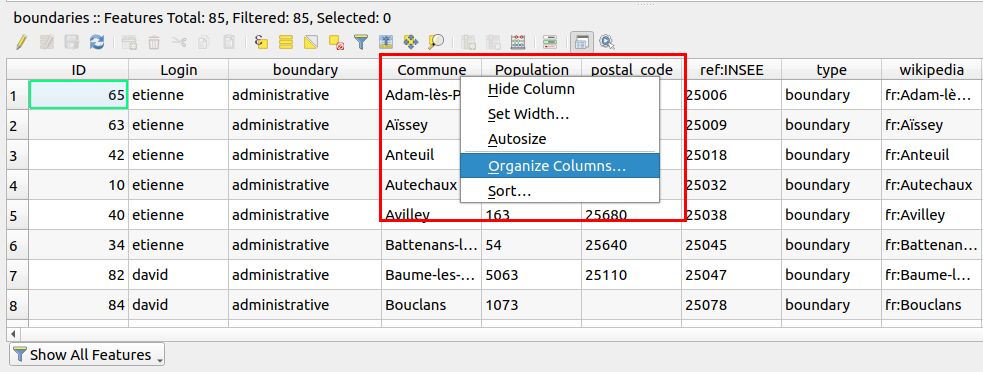This screenshot has height=372, width=983.
Task: Click the fr:Autechaux wikipedia cell
Action: pyautogui.click(x=932, y=185)
